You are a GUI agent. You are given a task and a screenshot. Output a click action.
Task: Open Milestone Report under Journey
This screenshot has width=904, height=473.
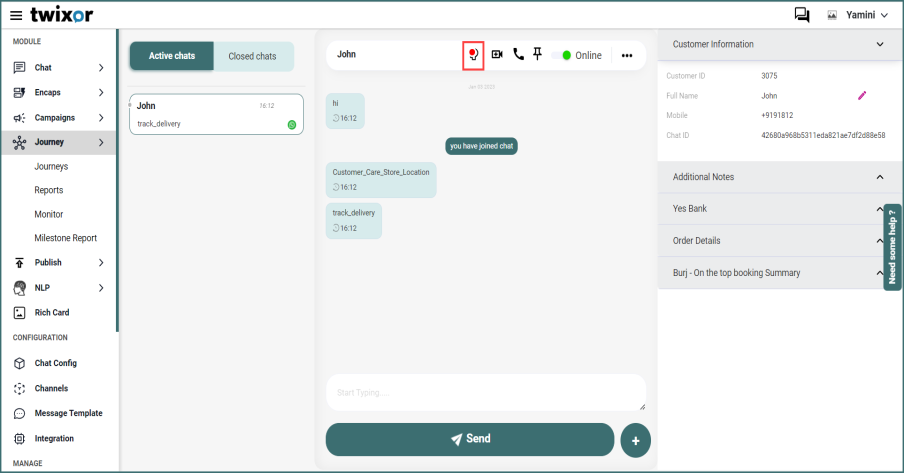click(x=65, y=238)
